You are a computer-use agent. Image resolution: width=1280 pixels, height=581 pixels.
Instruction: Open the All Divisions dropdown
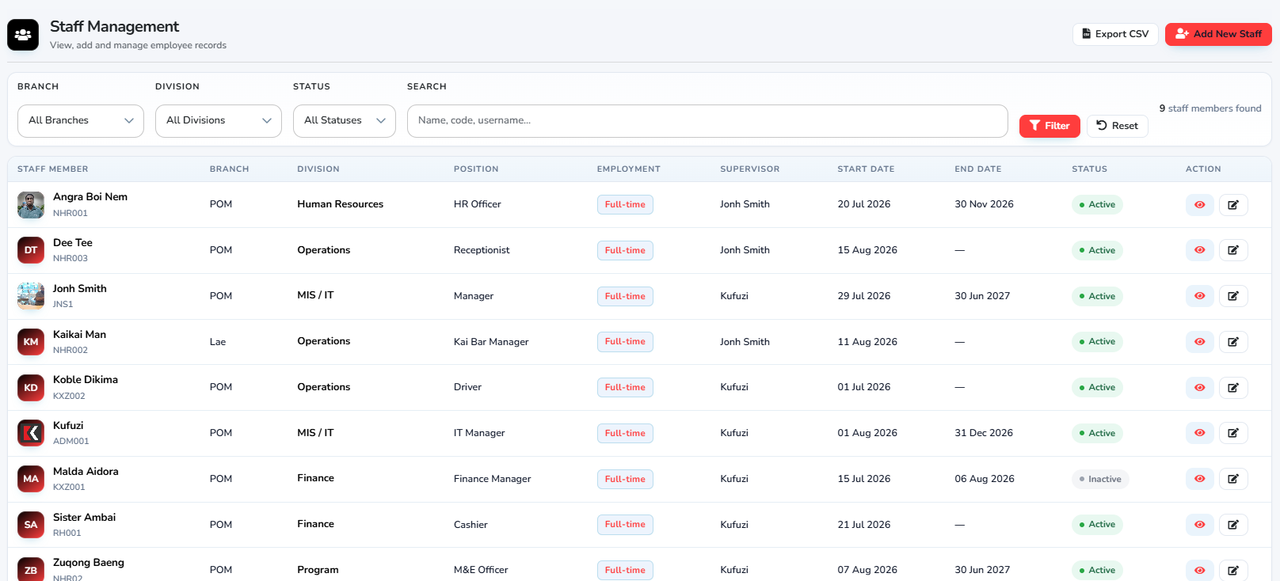(218, 121)
